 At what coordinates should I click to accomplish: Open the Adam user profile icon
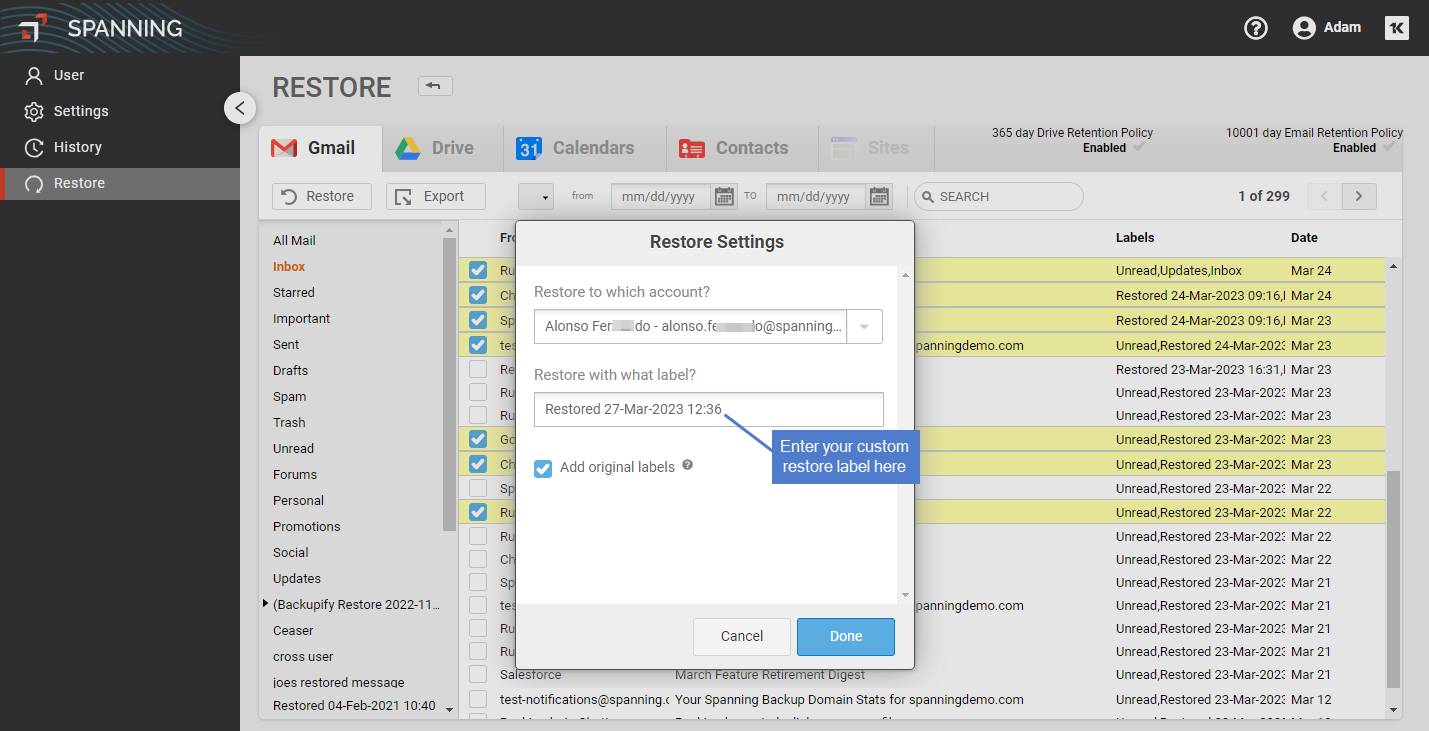(1303, 28)
